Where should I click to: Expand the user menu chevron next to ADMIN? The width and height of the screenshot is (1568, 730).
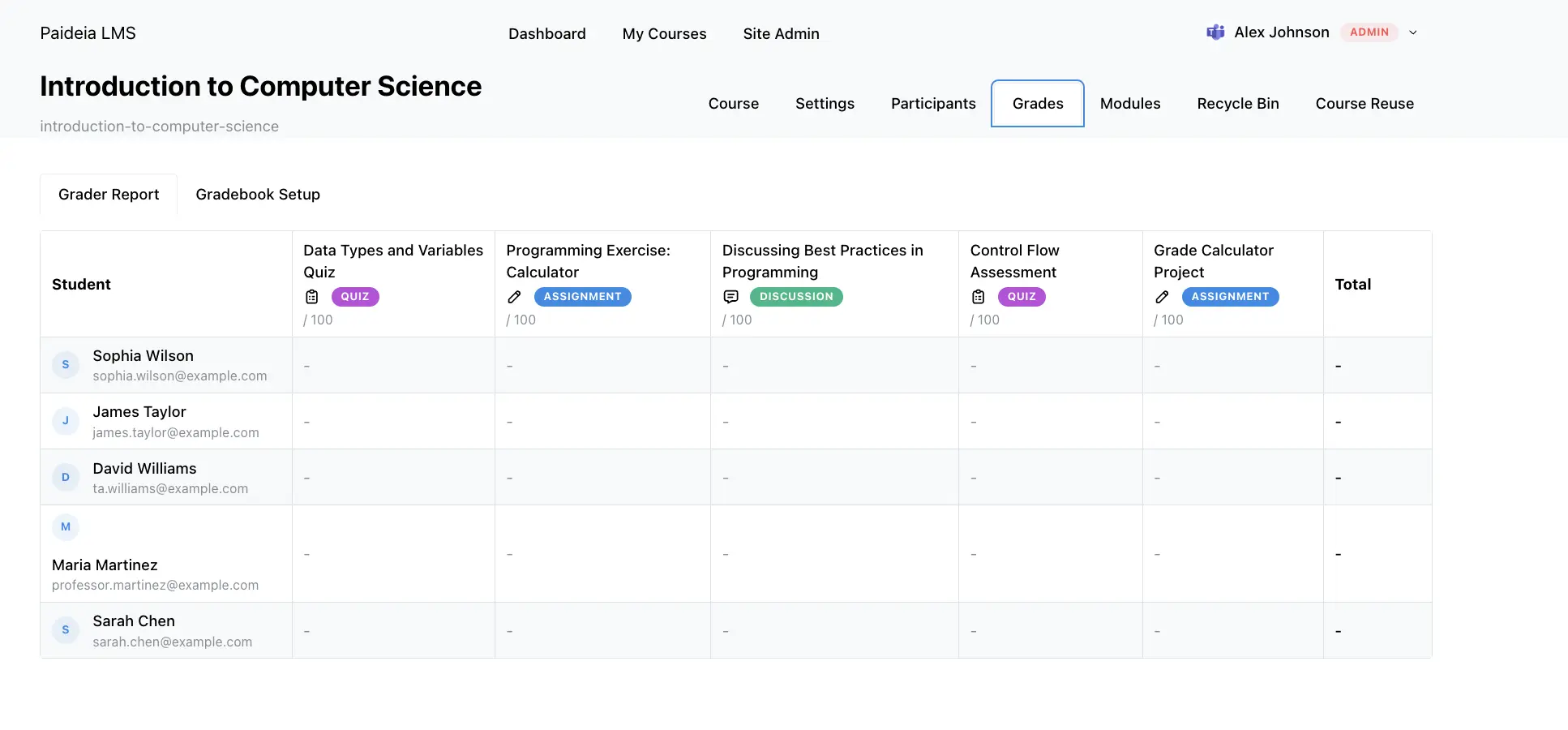1413,32
